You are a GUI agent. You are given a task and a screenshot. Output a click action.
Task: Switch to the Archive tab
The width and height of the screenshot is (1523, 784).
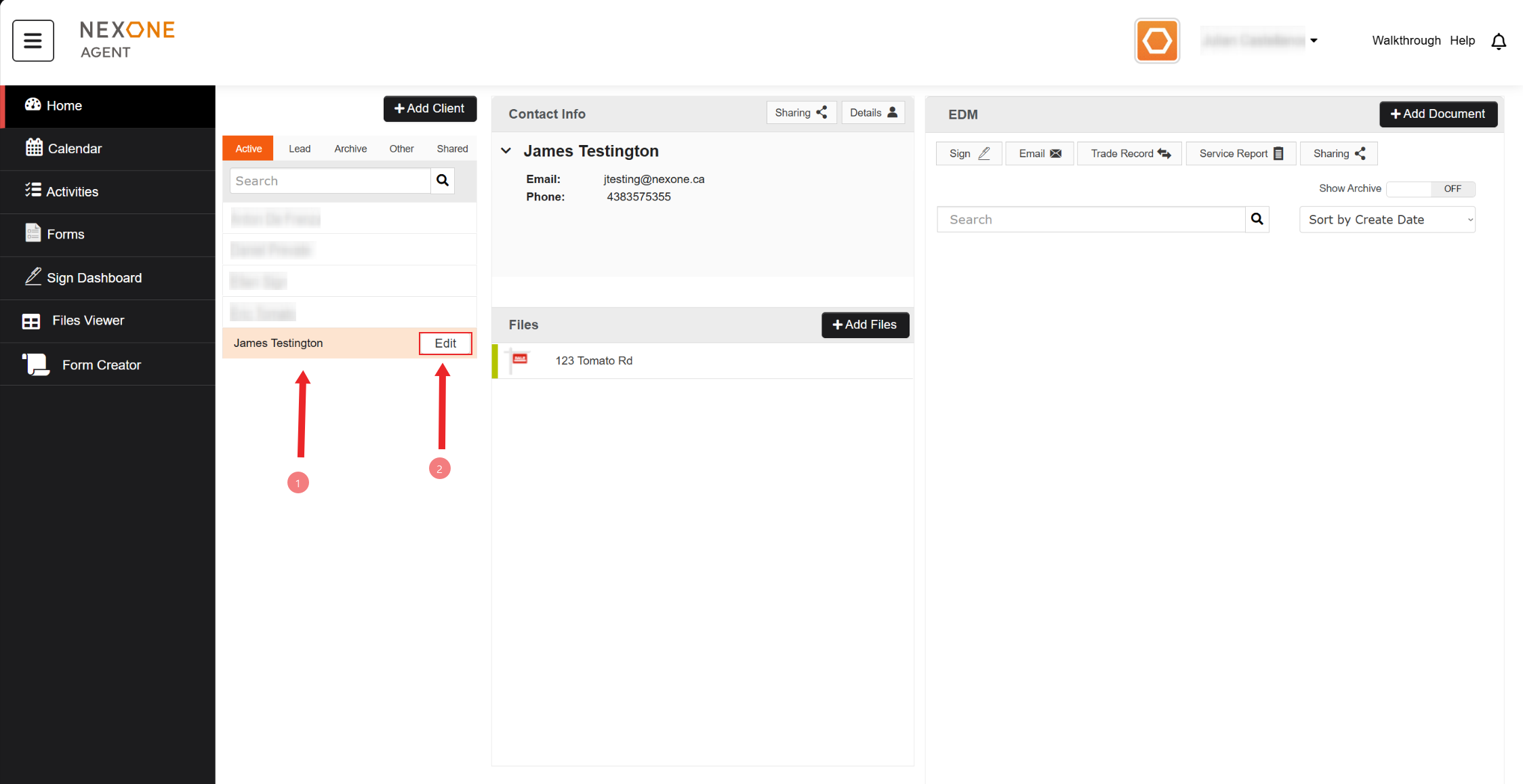point(350,148)
